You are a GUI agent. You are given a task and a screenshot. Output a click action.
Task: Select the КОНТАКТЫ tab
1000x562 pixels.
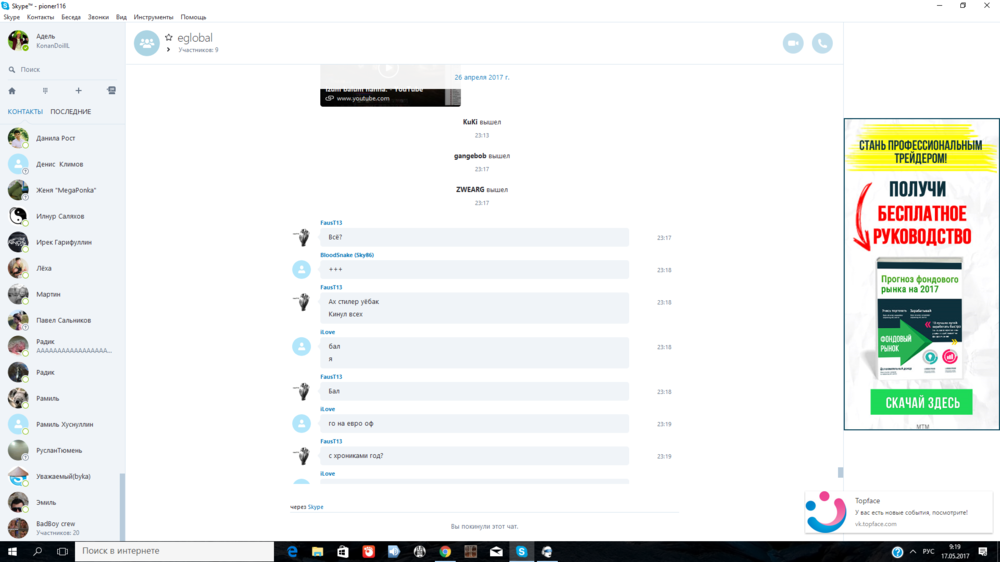point(25,112)
